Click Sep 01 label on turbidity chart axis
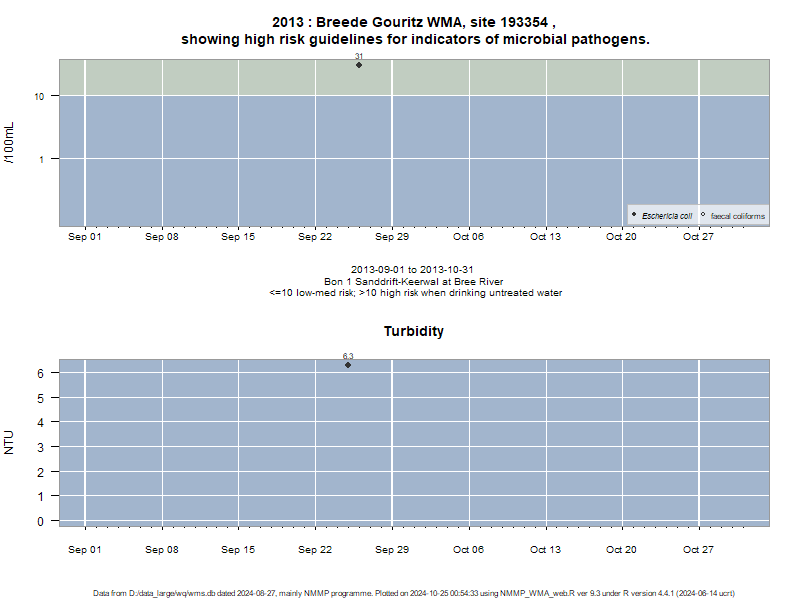 (85, 549)
